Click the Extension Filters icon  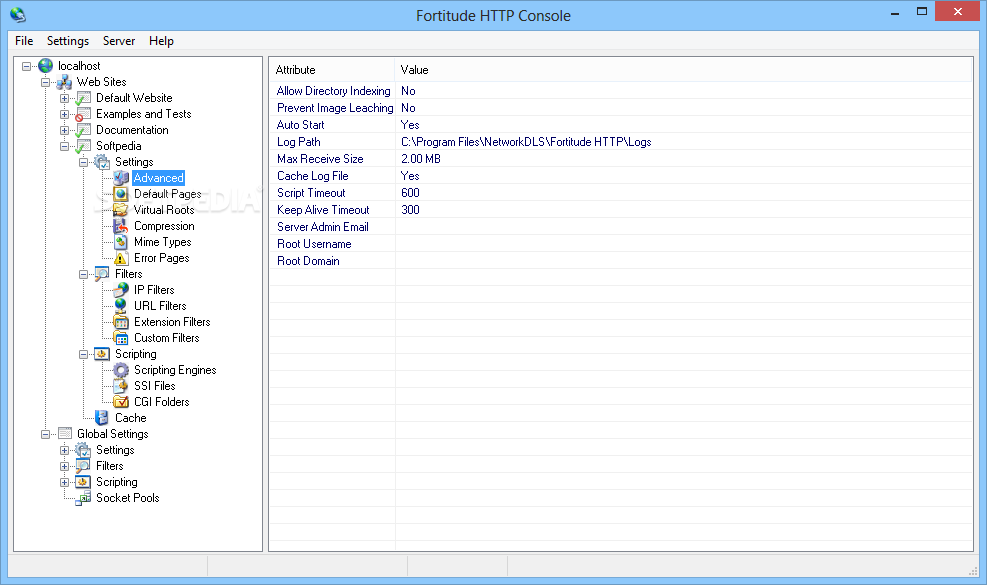click(121, 322)
